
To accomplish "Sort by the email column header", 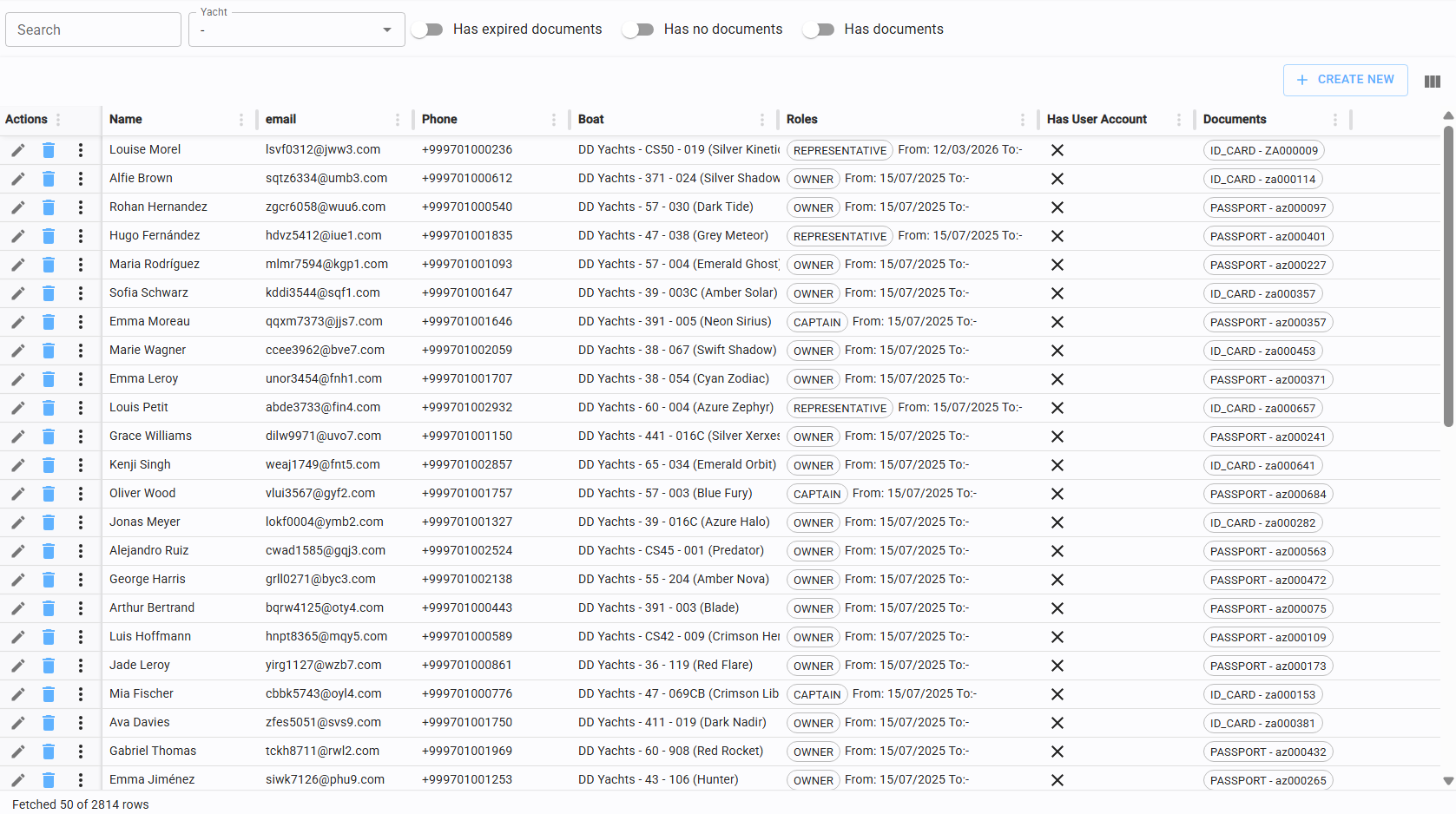I will pos(281,120).
